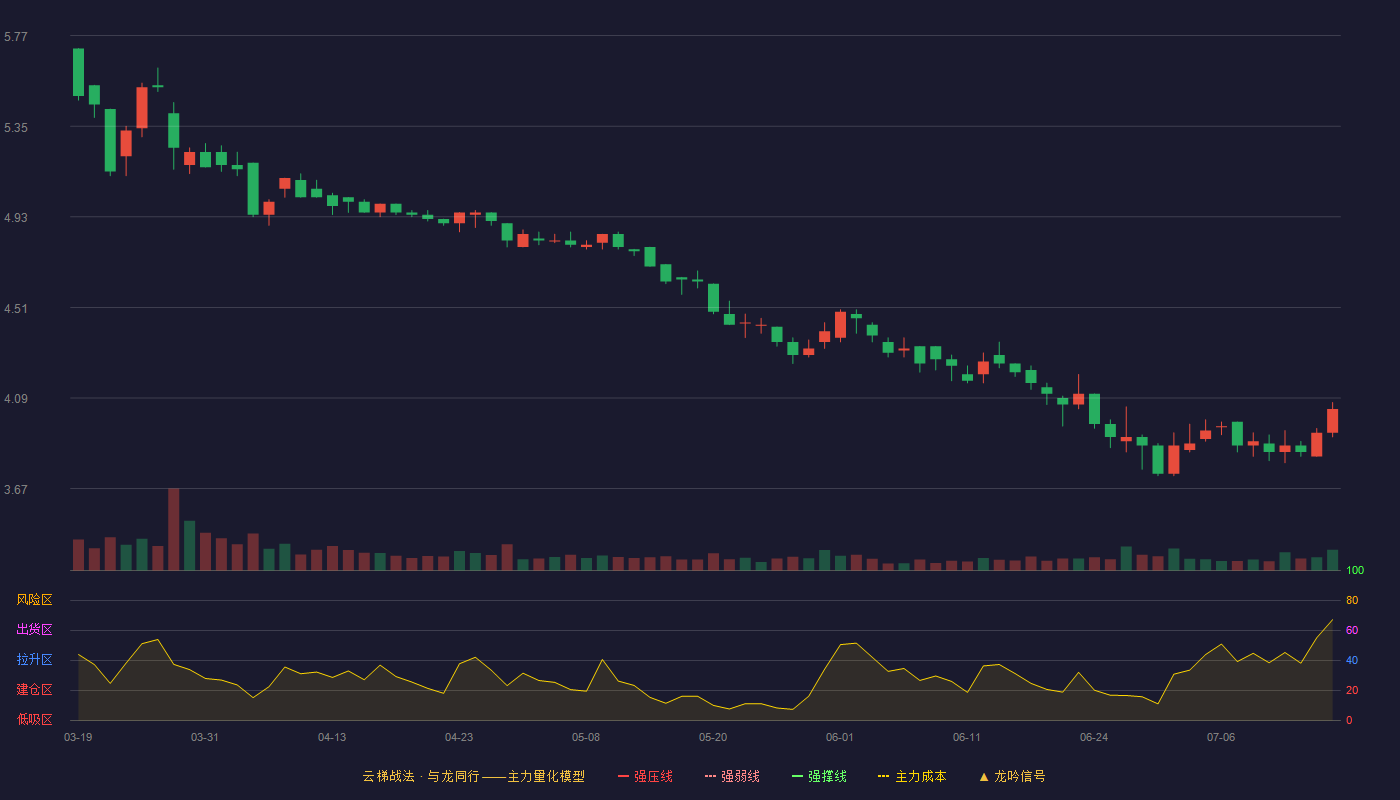The image size is (1400, 800).
Task: Click the 07-06 date axis label
Action: coord(1221,737)
